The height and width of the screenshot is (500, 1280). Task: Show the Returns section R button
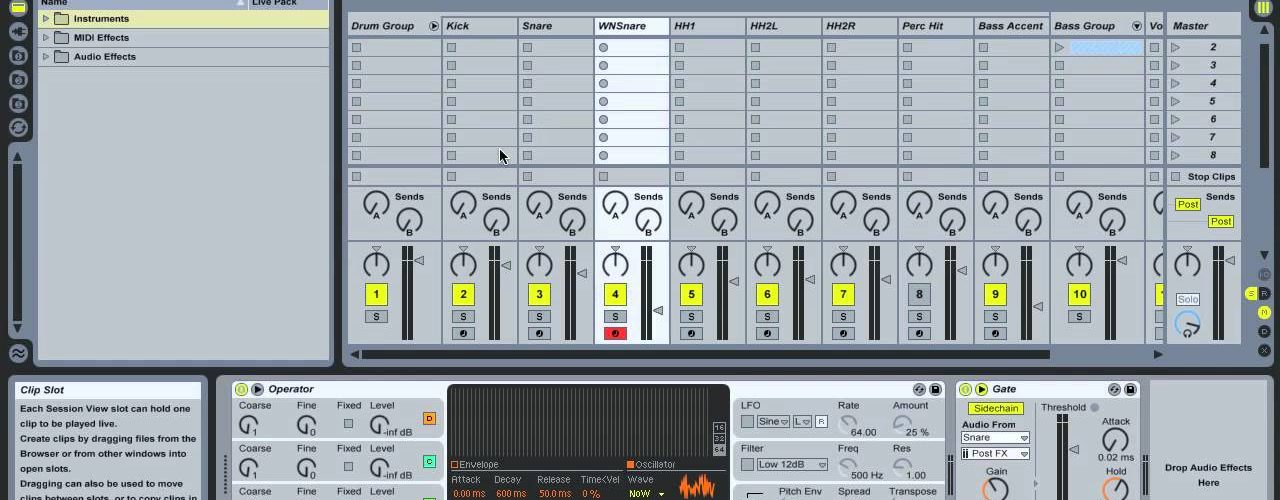tap(1264, 293)
